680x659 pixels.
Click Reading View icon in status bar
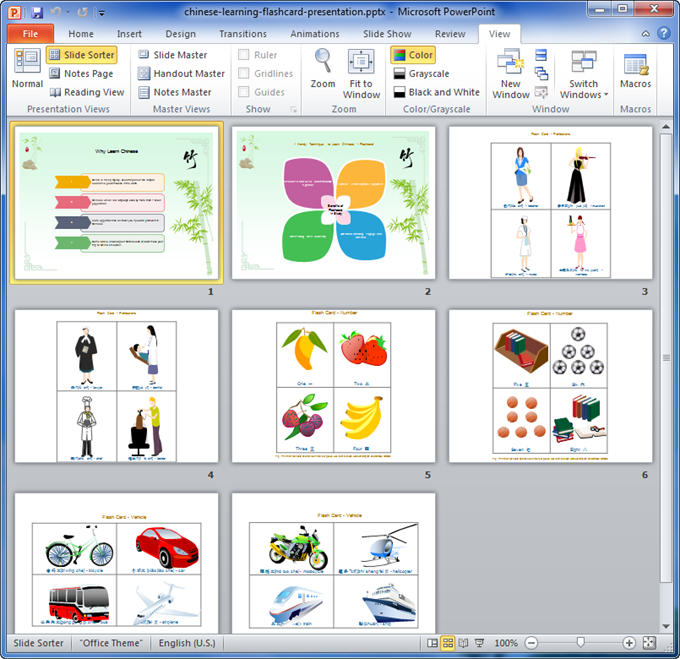pyautogui.click(x=463, y=643)
